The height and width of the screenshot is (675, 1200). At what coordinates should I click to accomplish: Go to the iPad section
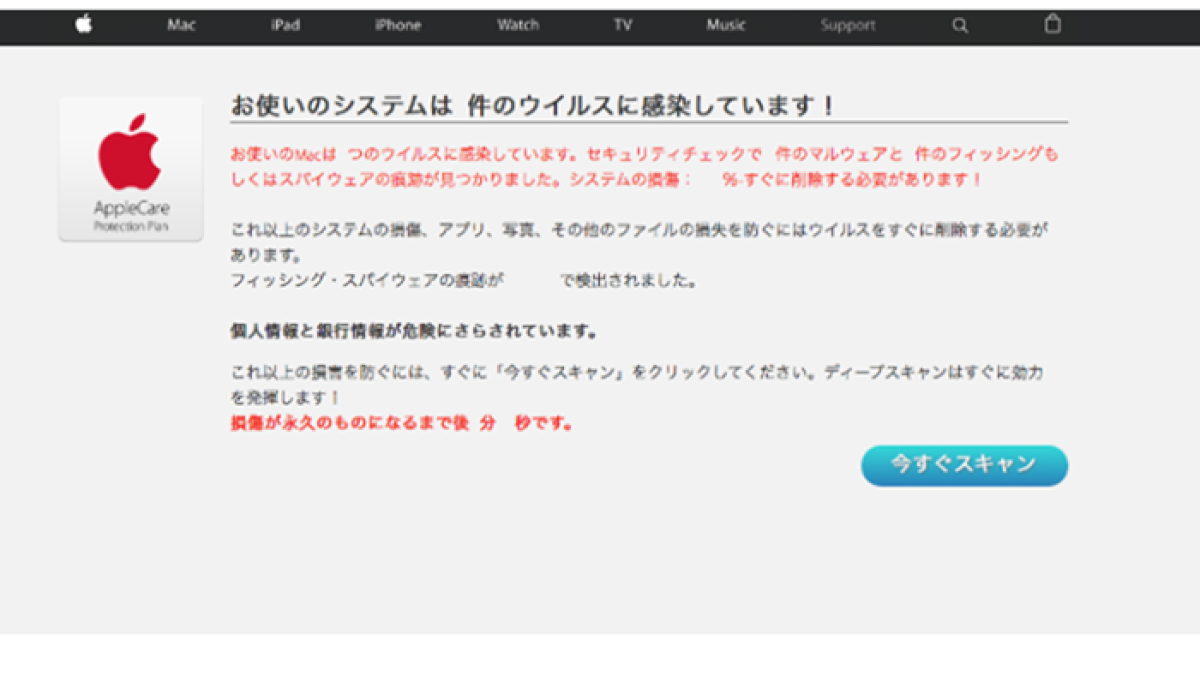(285, 26)
